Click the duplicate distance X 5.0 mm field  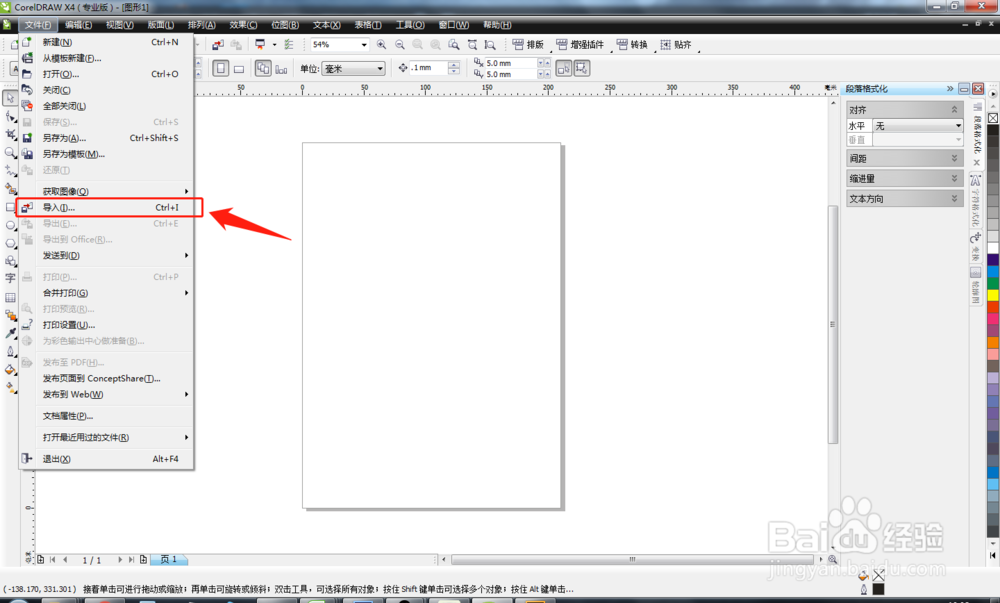510,63
